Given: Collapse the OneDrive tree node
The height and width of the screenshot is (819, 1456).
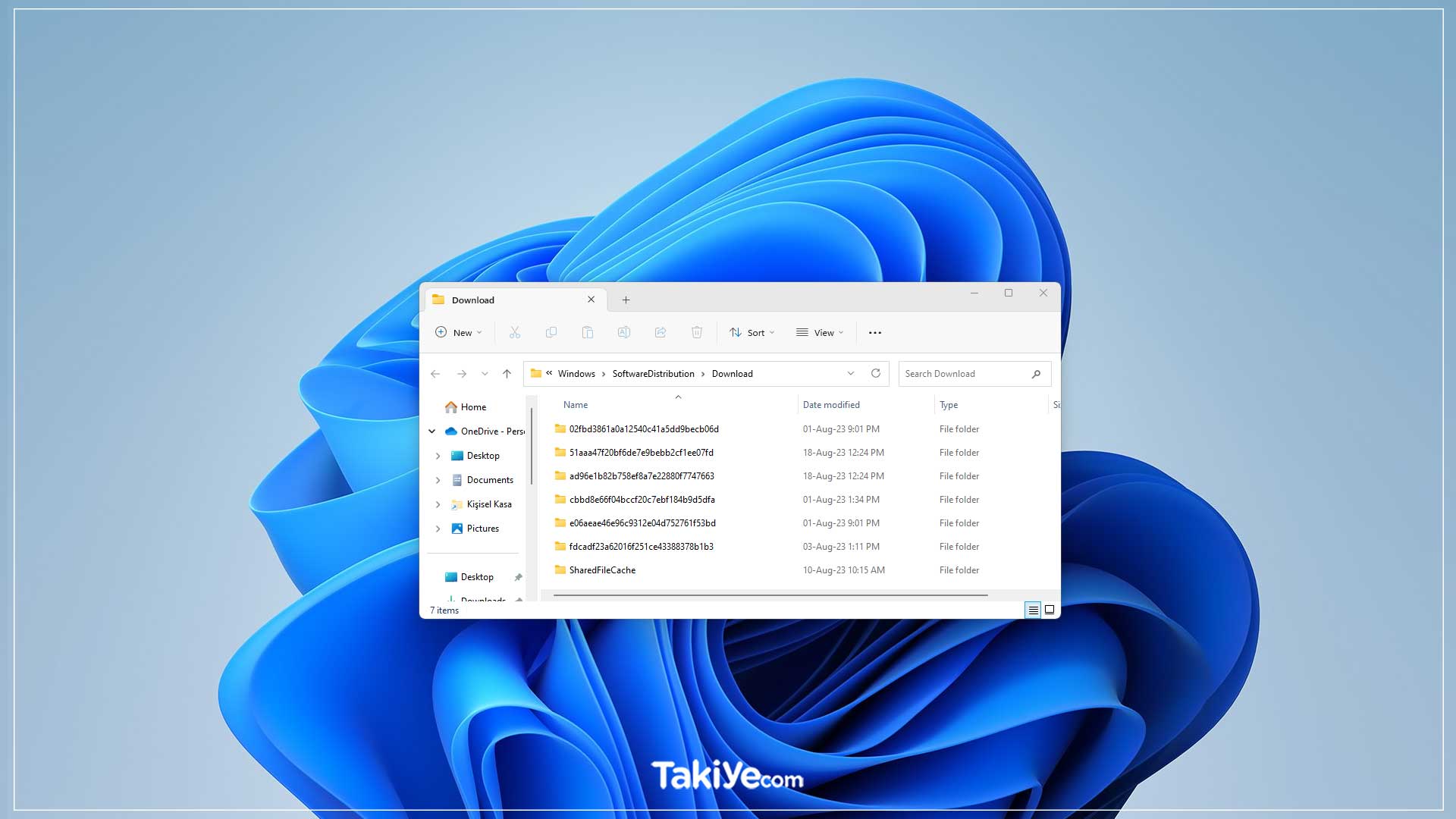Looking at the screenshot, I should coord(432,431).
